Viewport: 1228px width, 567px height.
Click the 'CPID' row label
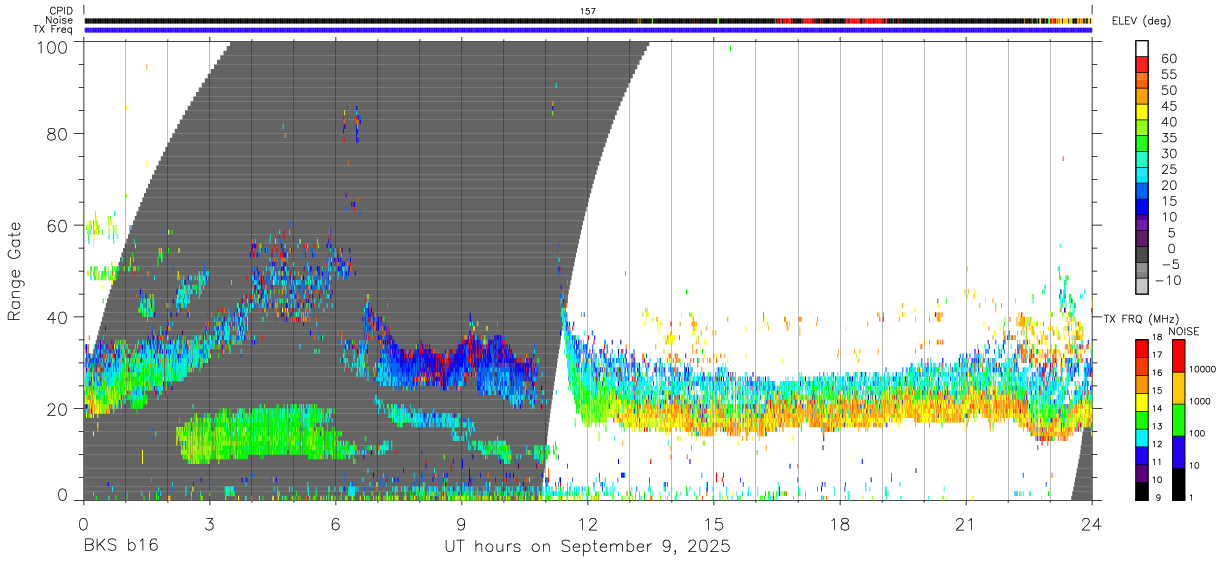point(61,11)
